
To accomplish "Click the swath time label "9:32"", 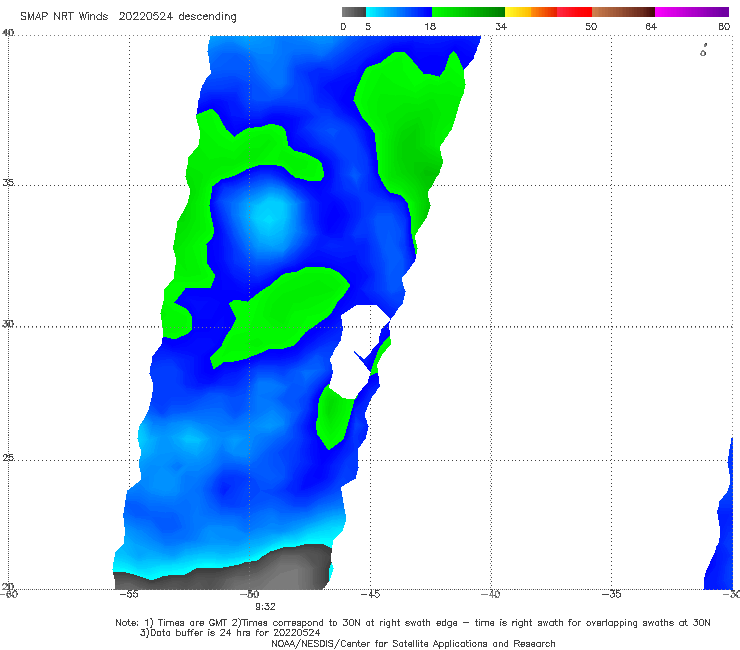I will click(x=265, y=607).
